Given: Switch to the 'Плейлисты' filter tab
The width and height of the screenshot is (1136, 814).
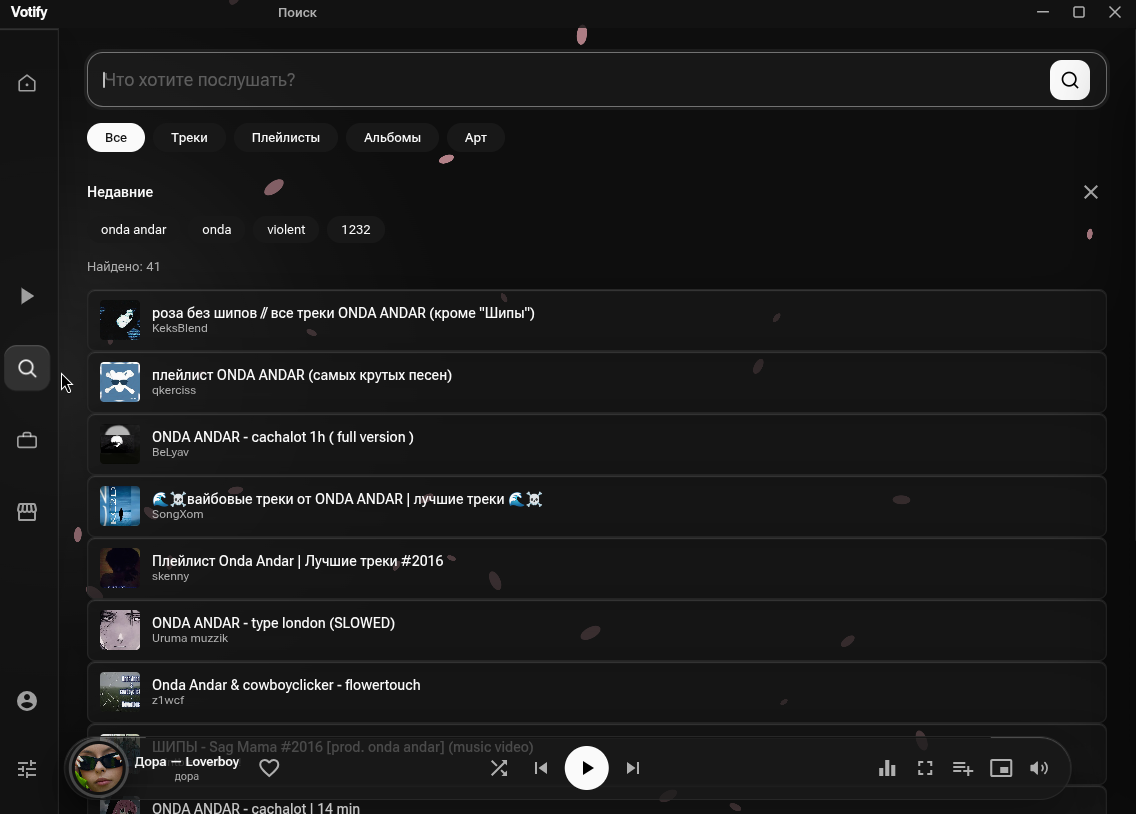Looking at the screenshot, I should click(x=285, y=138).
